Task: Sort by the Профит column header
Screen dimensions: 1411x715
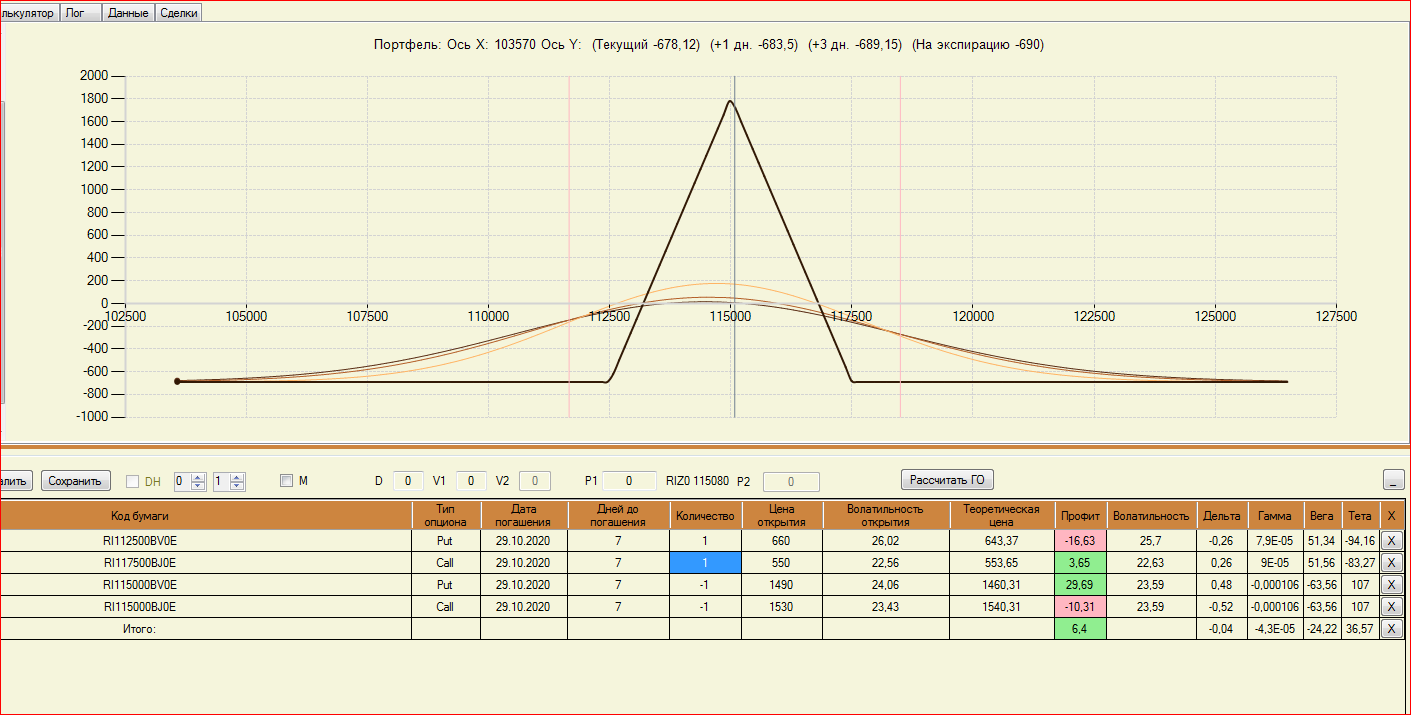Action: click(1080, 515)
